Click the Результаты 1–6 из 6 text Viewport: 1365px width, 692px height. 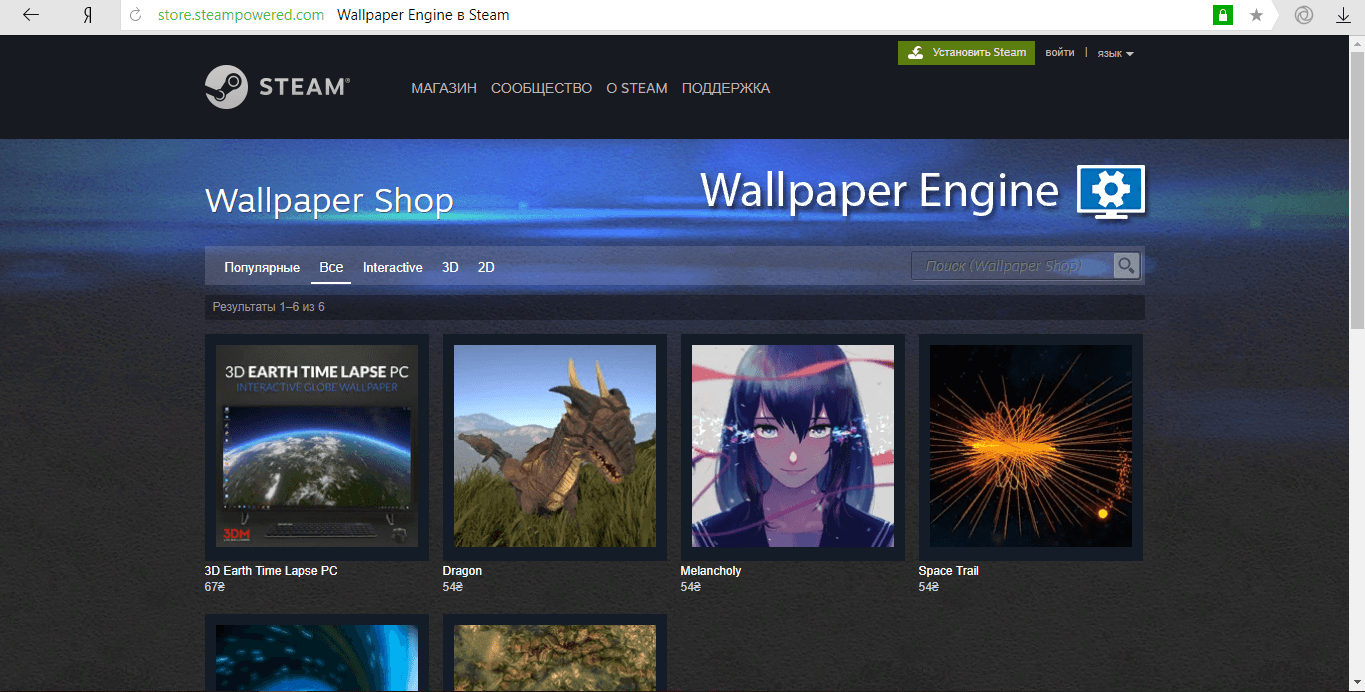click(x=269, y=307)
